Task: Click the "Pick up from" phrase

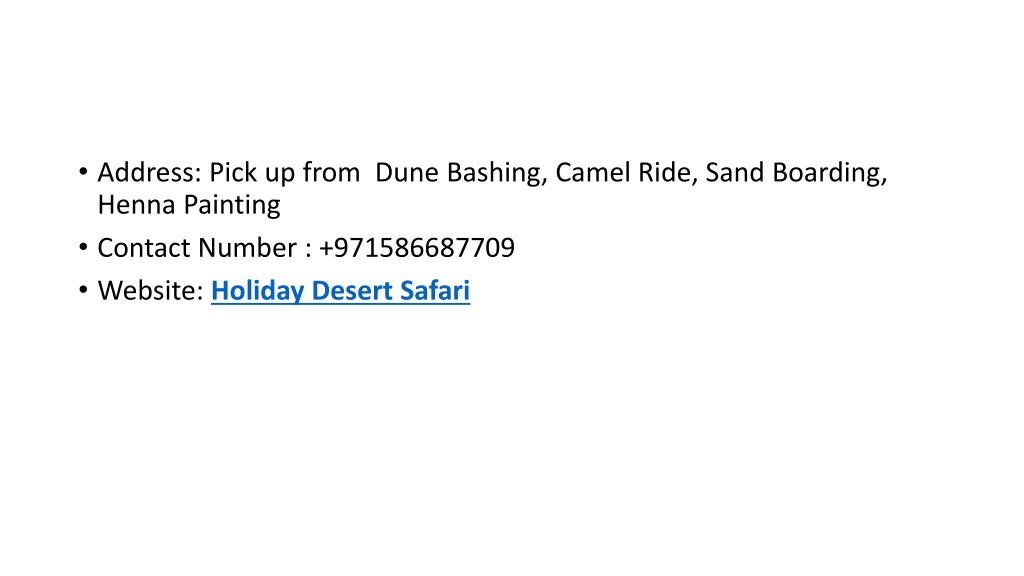Action: 284,173
